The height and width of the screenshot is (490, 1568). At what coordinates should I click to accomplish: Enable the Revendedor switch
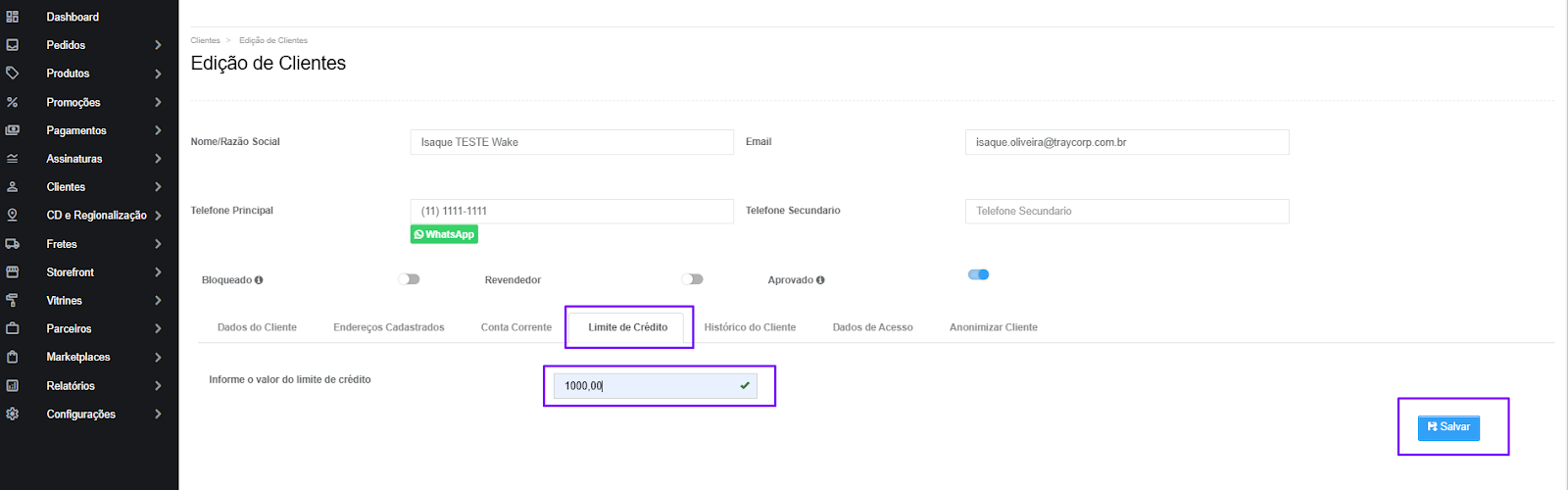click(692, 279)
